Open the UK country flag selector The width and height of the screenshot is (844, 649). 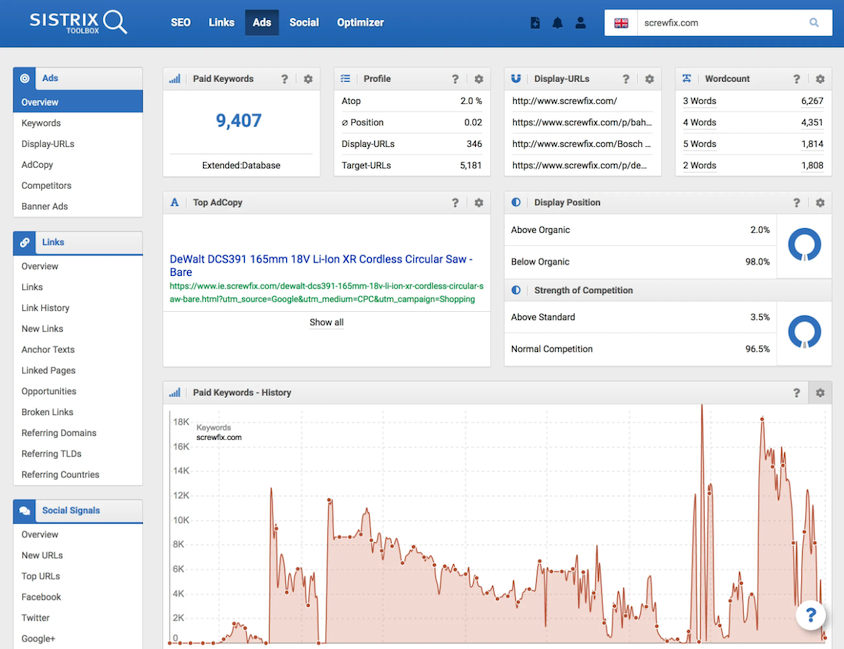tap(621, 23)
